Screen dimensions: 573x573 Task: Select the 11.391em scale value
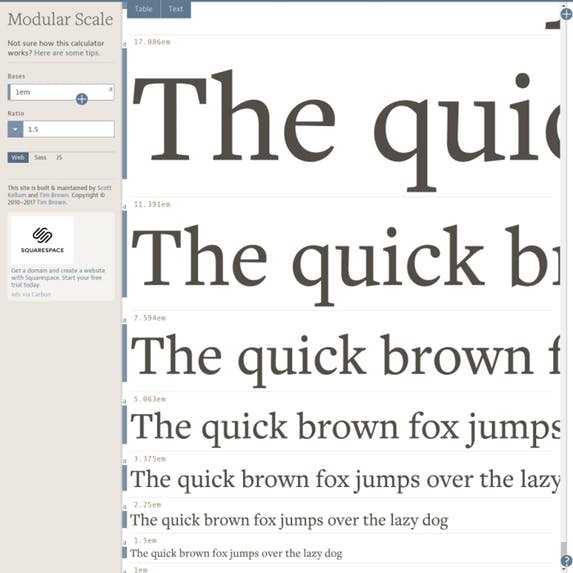pyautogui.click(x=152, y=204)
